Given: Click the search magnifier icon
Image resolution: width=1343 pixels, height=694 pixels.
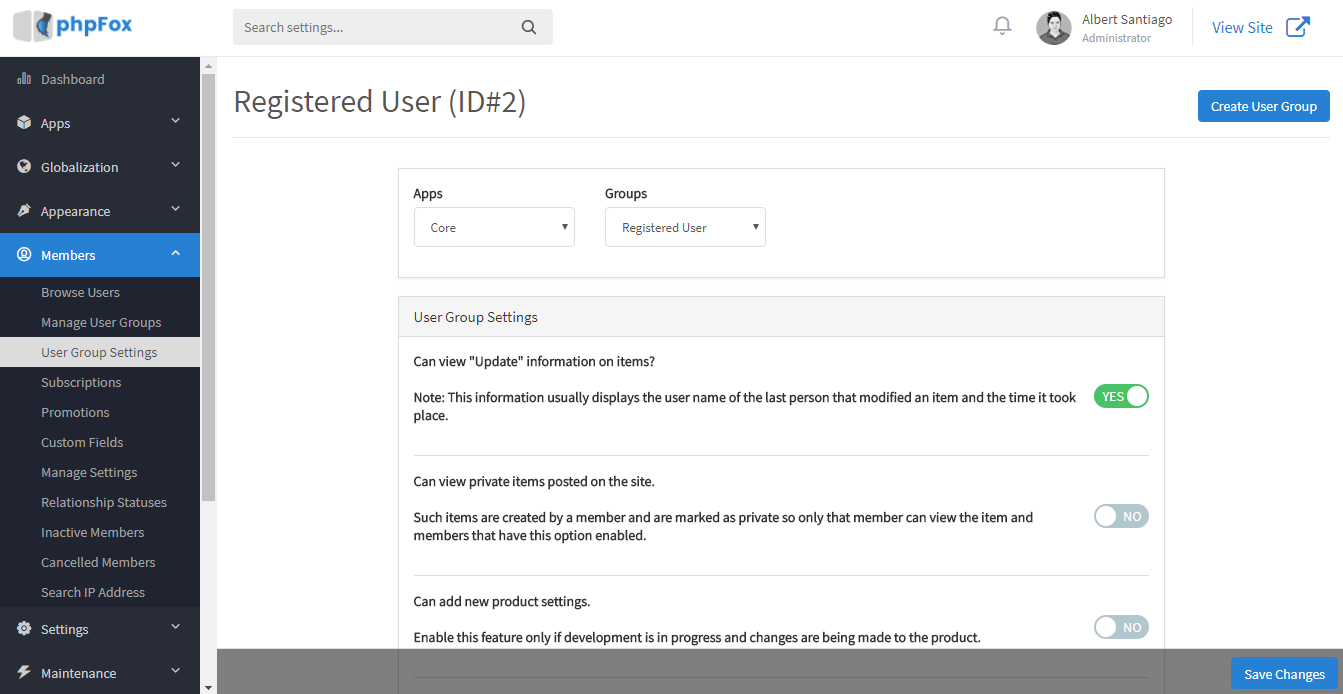Looking at the screenshot, I should tap(529, 28).
